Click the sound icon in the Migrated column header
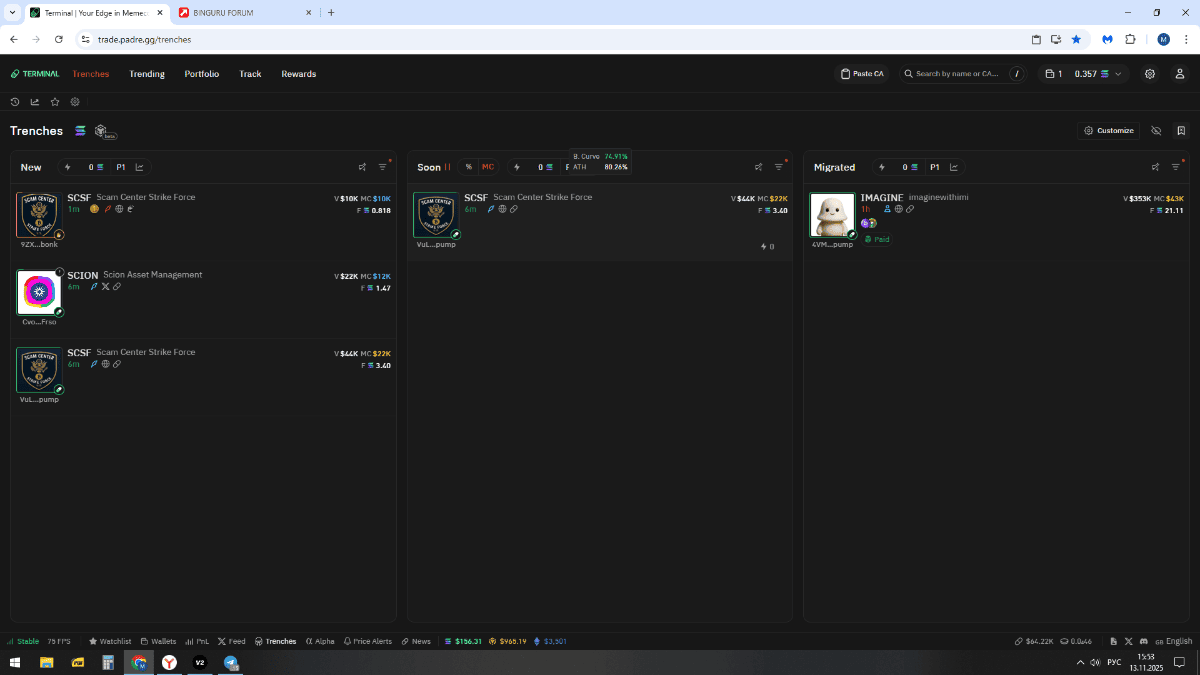1200x675 pixels. tap(1155, 167)
